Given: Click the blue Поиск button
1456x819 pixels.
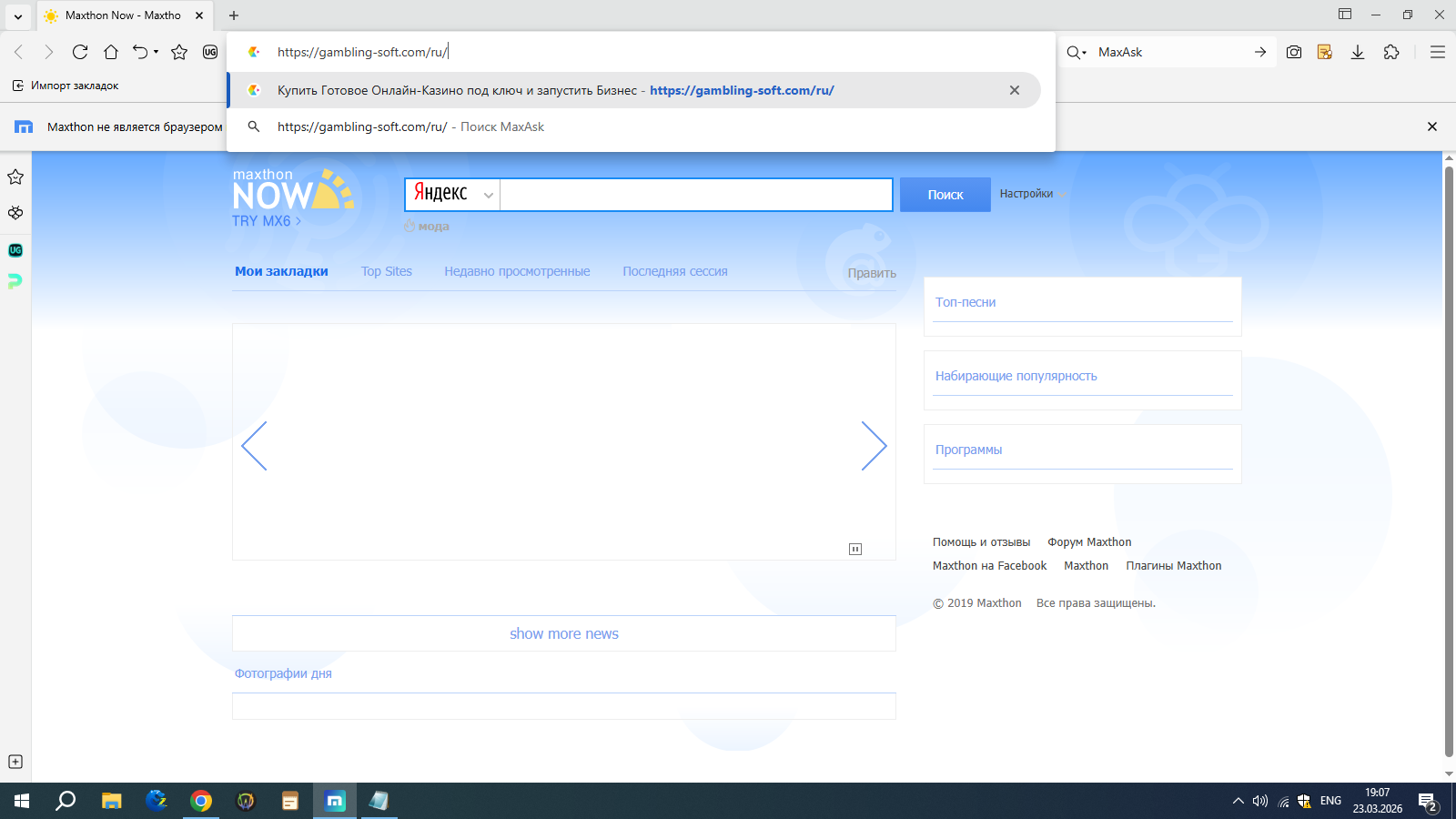Looking at the screenshot, I should pyautogui.click(x=945, y=195).
